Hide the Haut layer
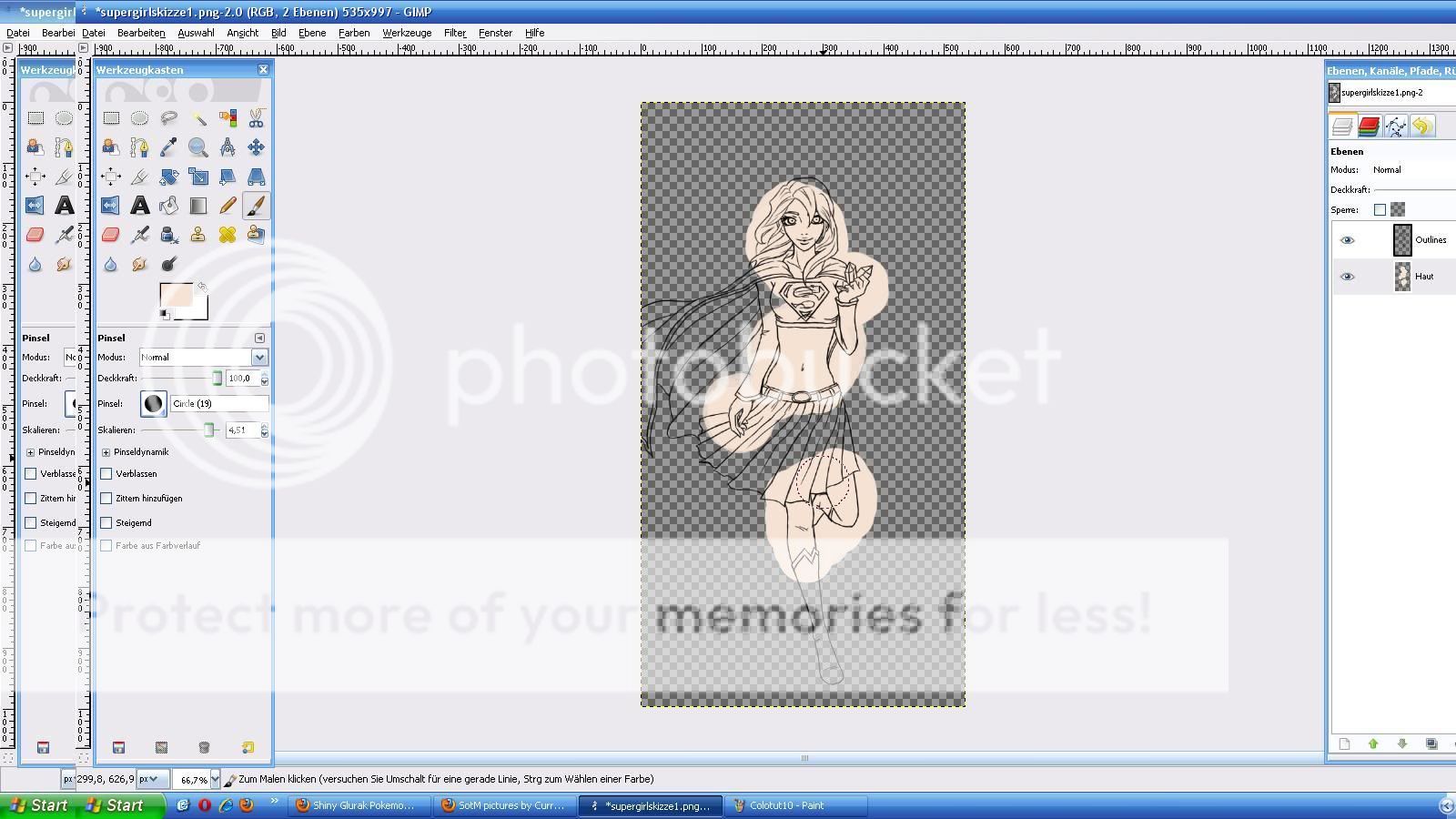The height and width of the screenshot is (819, 1456). tap(1347, 277)
